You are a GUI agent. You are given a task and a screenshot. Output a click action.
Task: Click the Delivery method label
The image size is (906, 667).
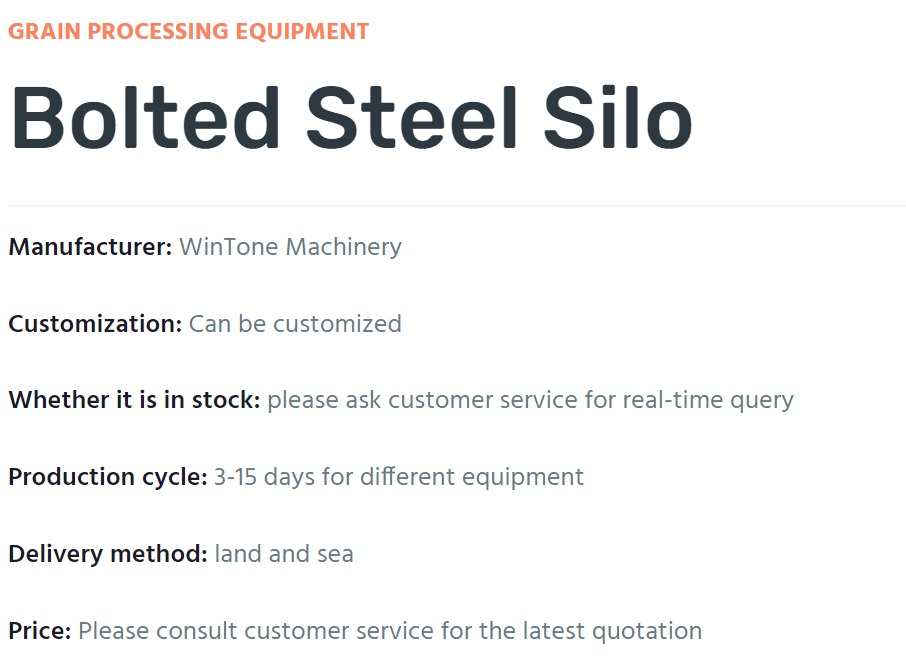click(108, 554)
